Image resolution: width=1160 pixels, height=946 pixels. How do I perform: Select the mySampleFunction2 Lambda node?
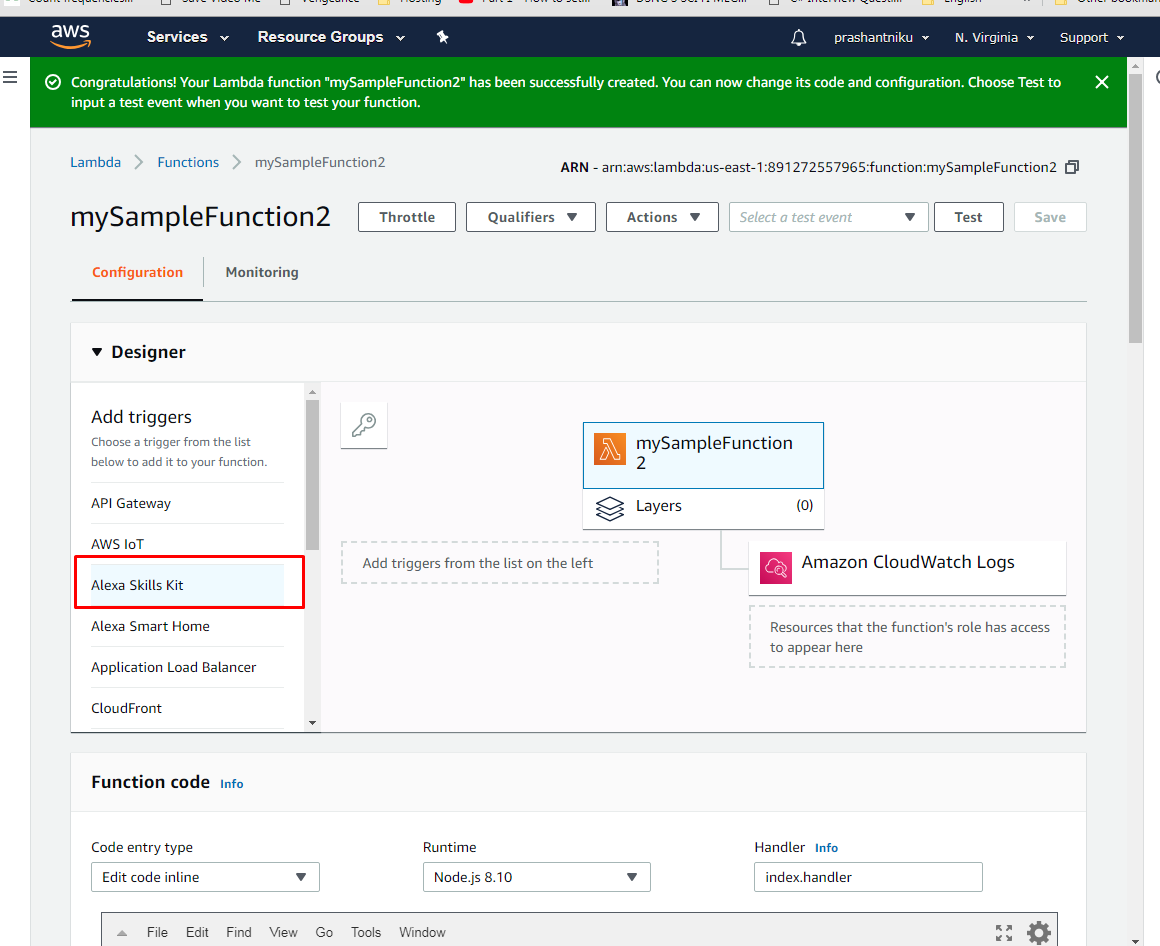click(703, 455)
